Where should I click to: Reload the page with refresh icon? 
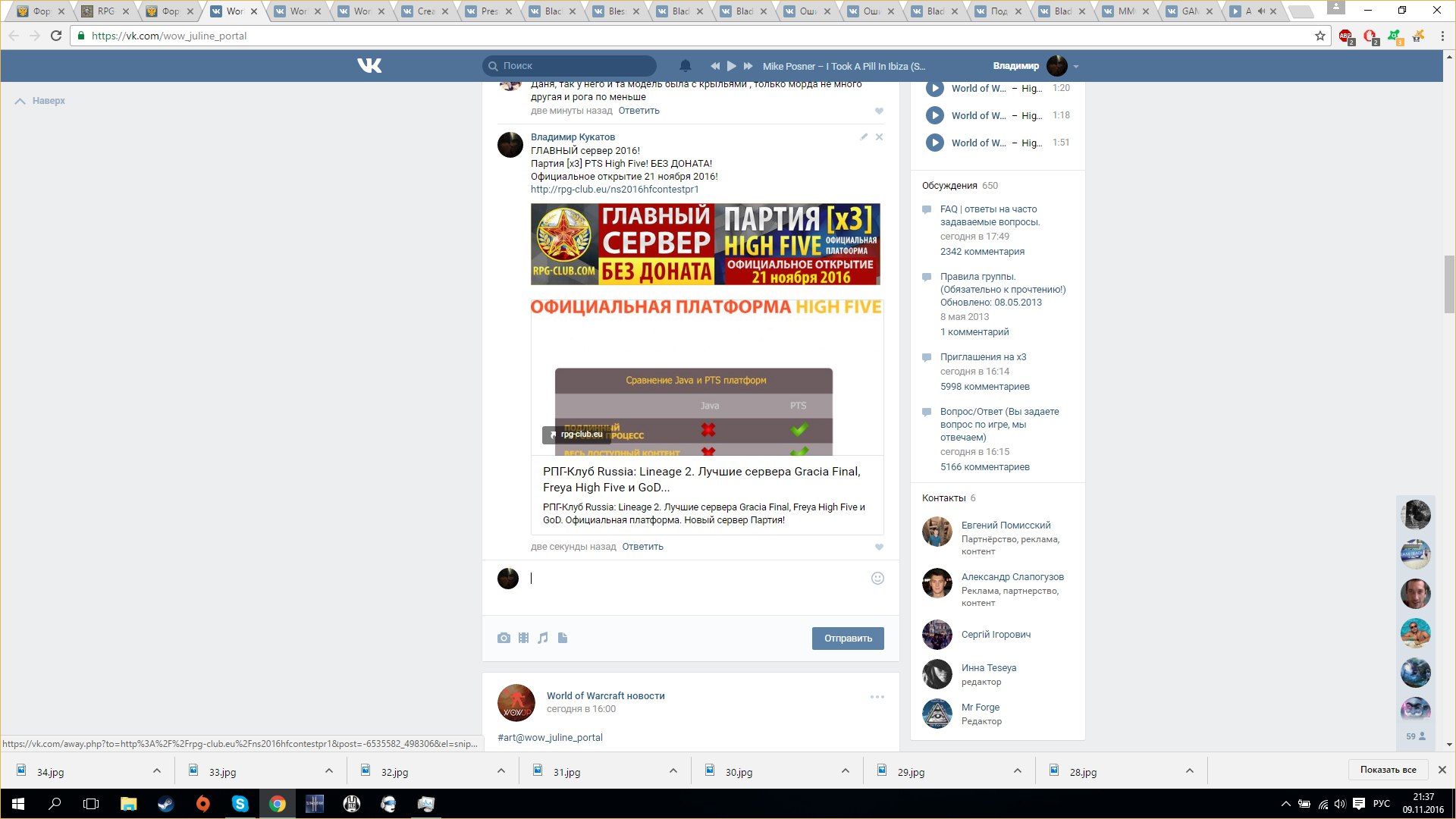tap(56, 36)
